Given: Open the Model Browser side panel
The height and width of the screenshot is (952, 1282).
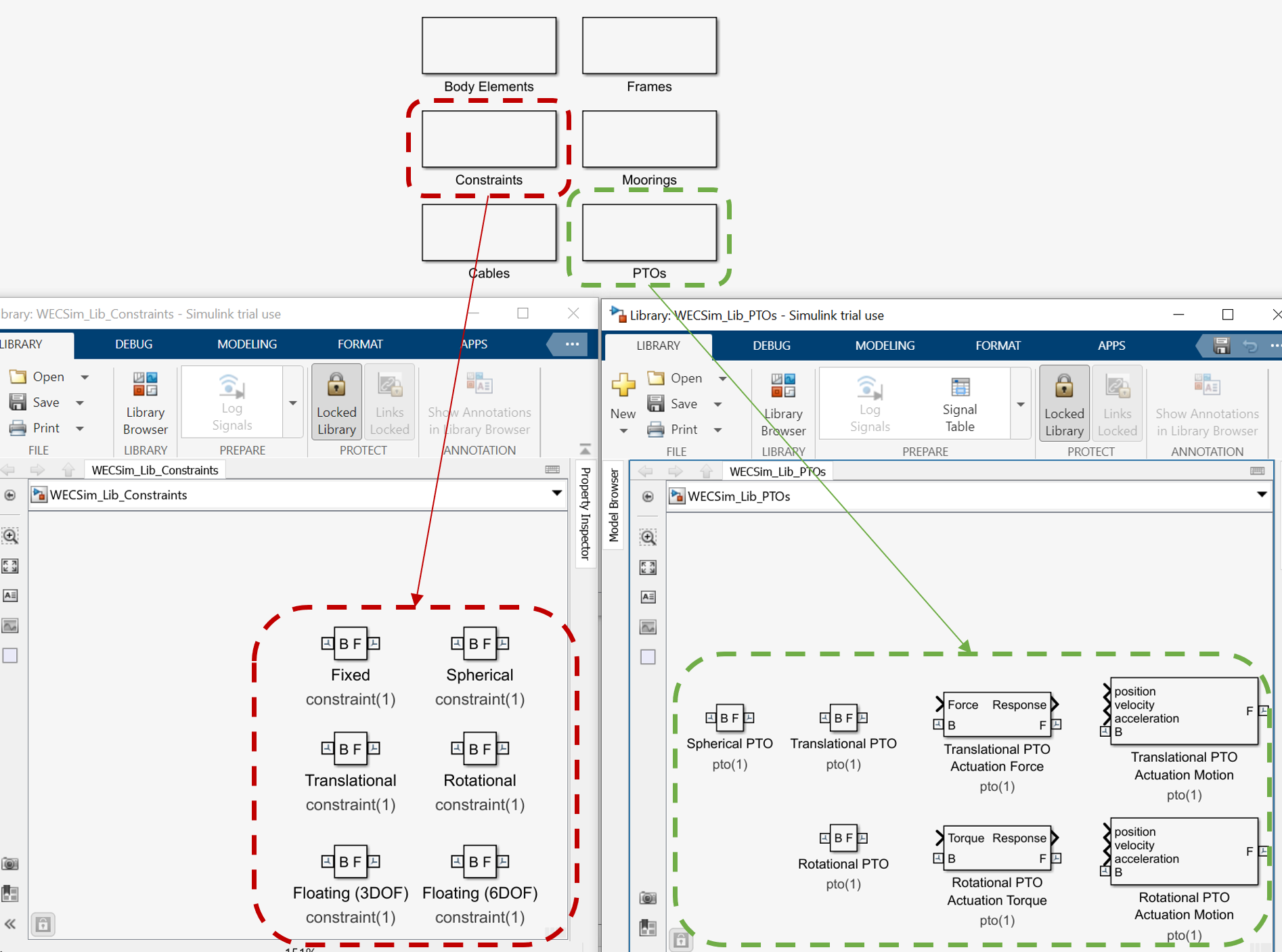Looking at the screenshot, I should pos(613,506).
